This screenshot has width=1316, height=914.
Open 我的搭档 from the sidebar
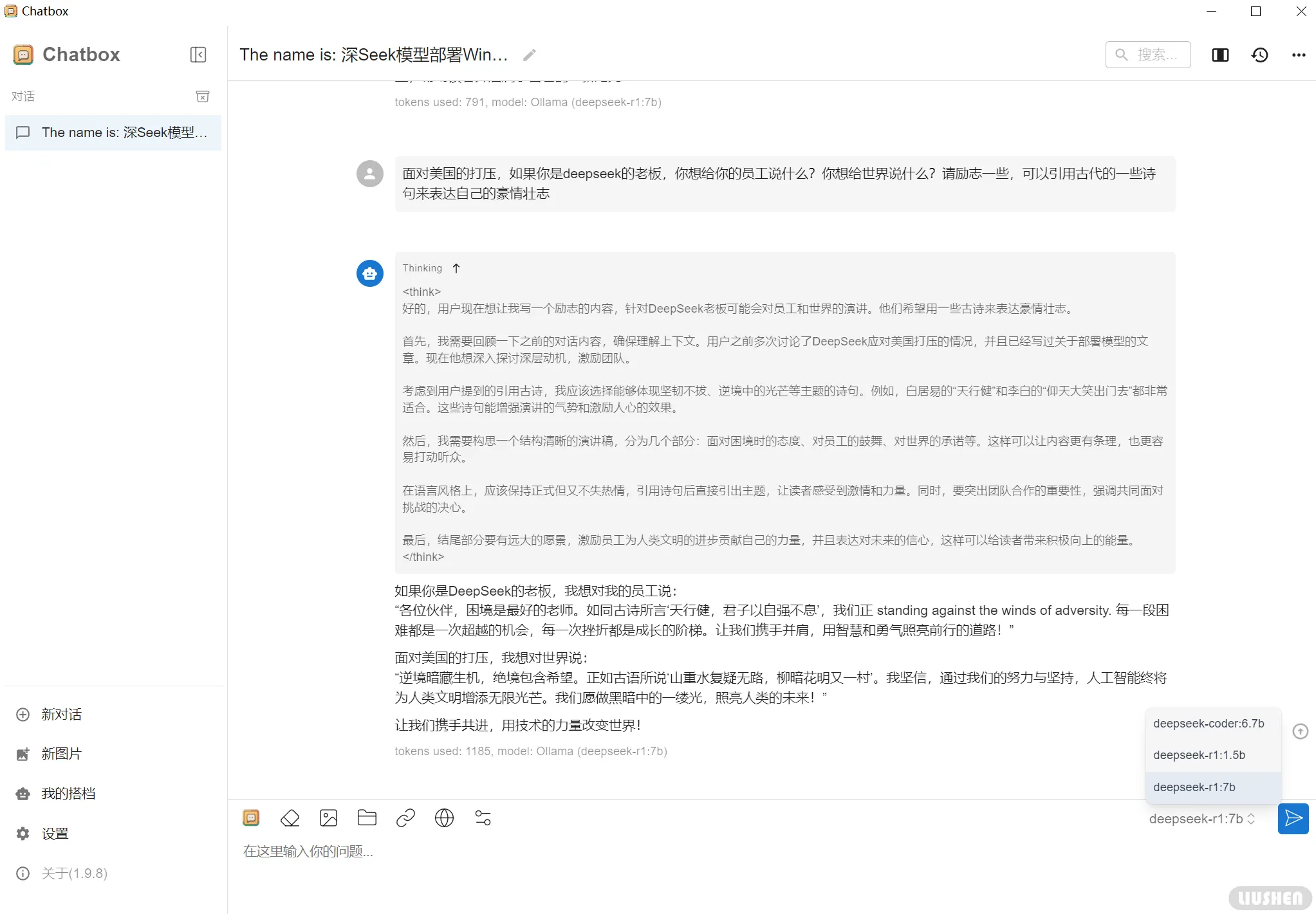(x=68, y=793)
